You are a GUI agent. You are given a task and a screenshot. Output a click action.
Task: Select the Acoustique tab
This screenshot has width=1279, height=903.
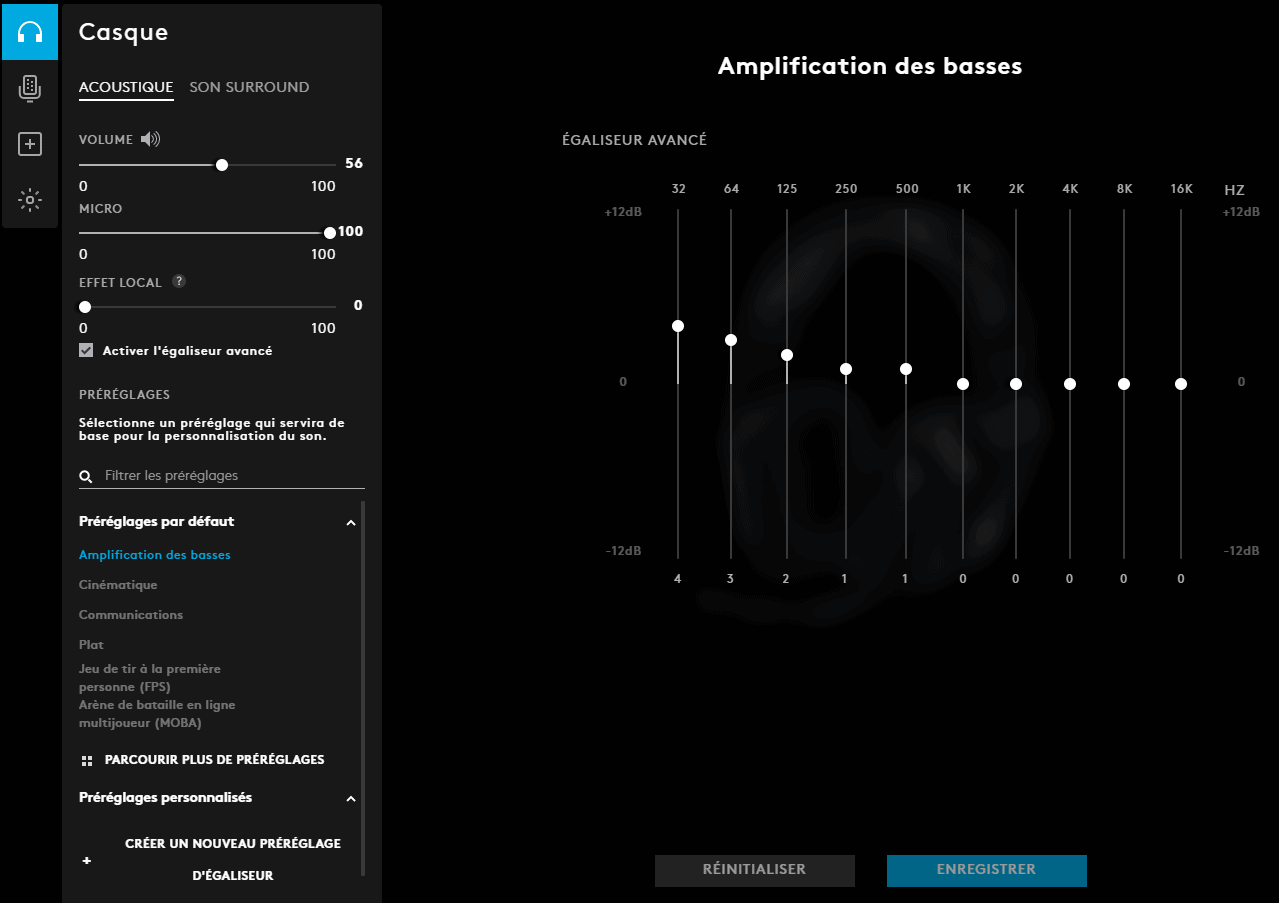126,87
